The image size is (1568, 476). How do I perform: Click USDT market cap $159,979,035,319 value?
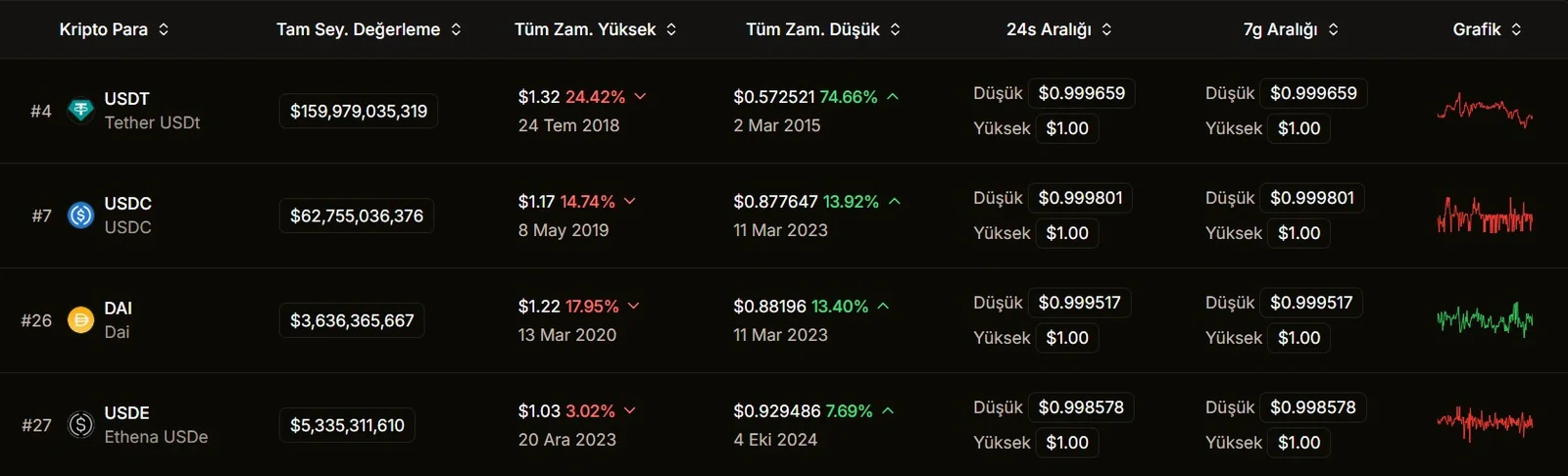tap(359, 111)
